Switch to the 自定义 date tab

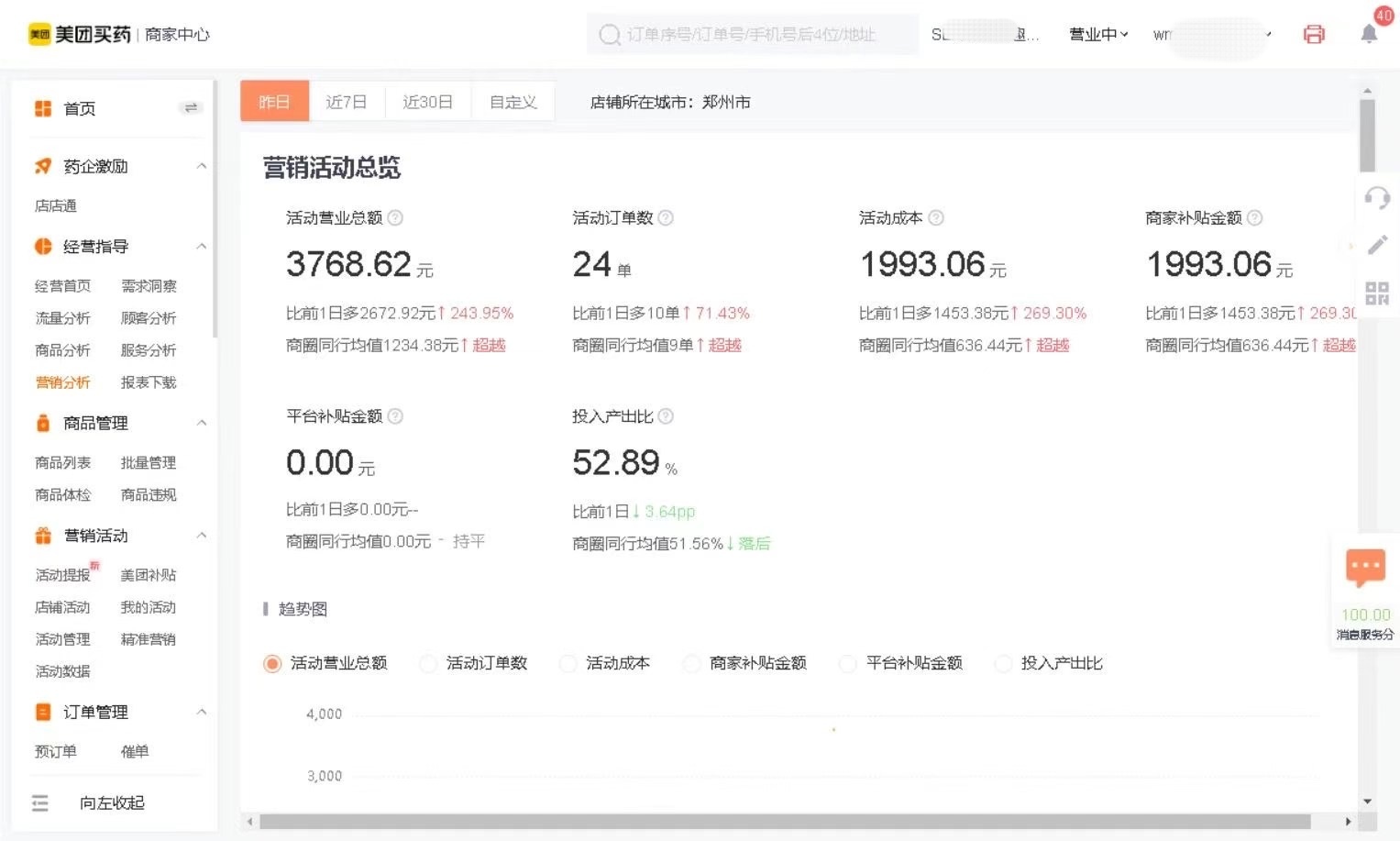pyautogui.click(x=513, y=102)
